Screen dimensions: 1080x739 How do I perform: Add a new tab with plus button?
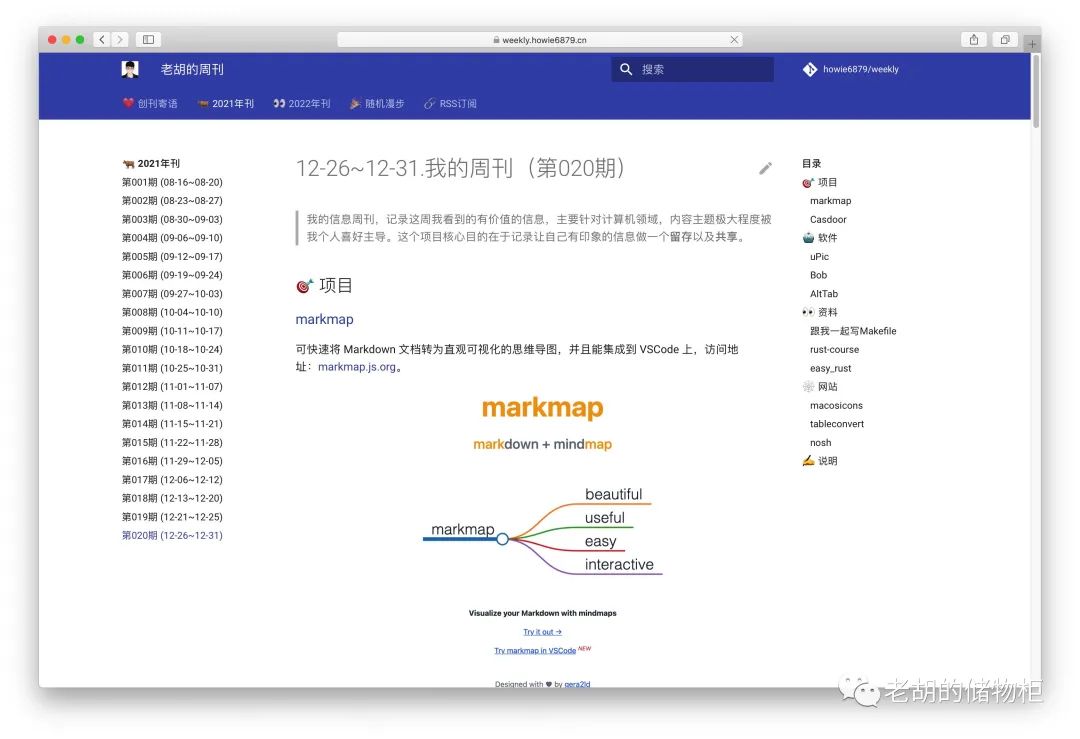(1032, 43)
